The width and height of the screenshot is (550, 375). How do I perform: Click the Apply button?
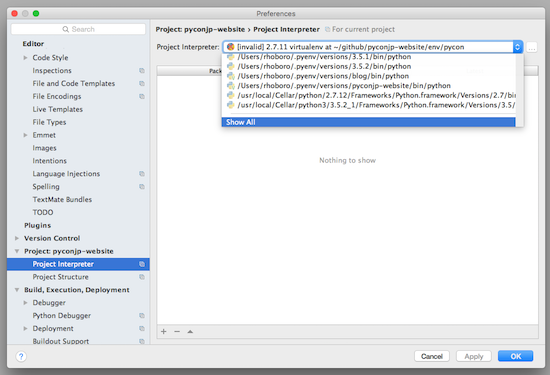click(474, 356)
